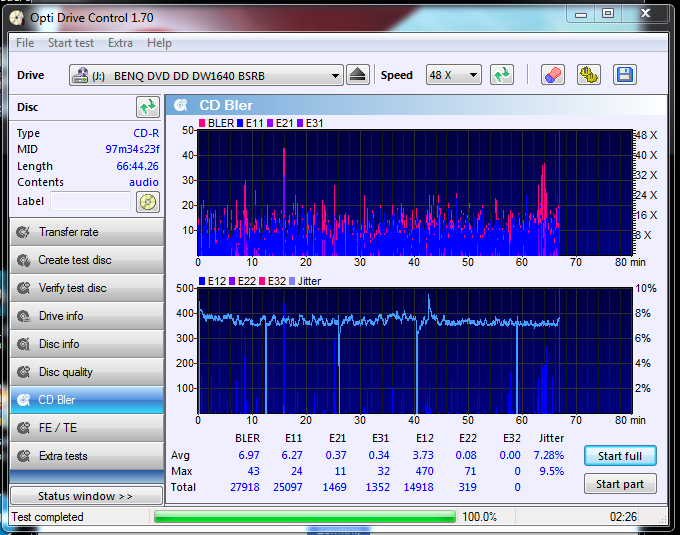The height and width of the screenshot is (535, 680).
Task: Click the Test completed status text
Action: [47, 517]
